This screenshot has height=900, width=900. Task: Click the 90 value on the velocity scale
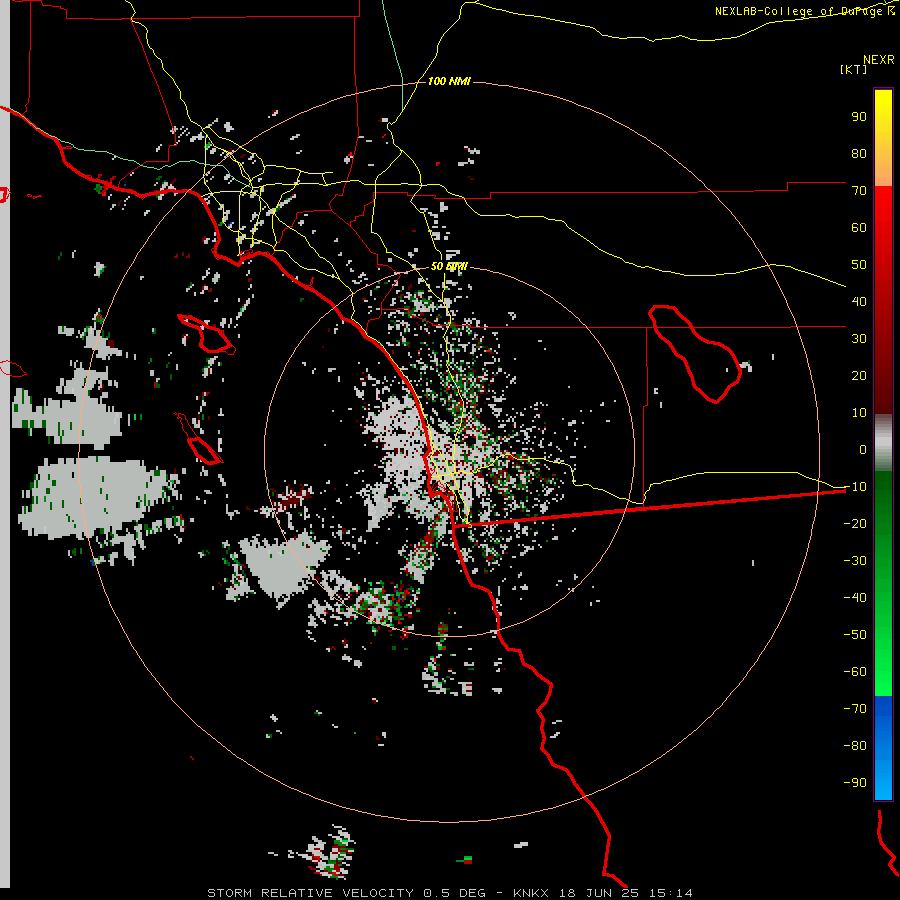click(859, 117)
